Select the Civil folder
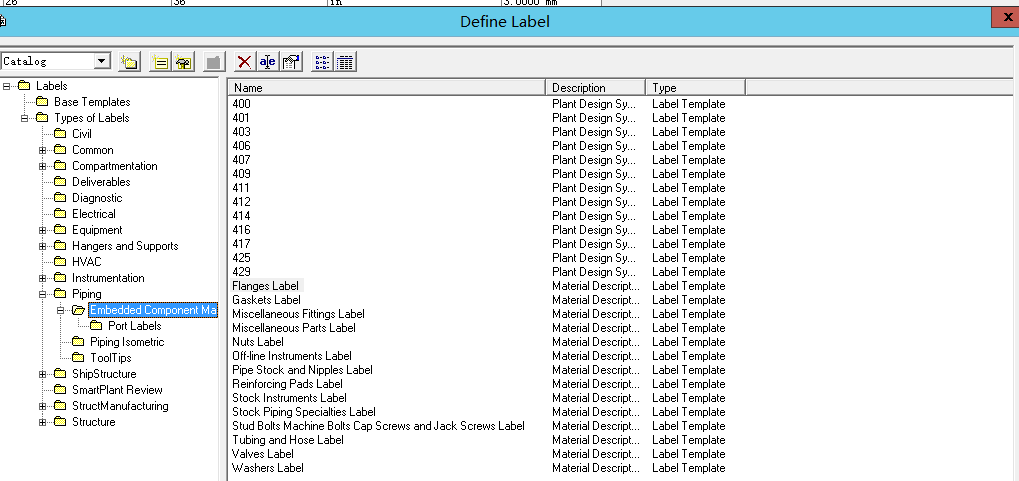The image size is (1019, 481). [x=81, y=134]
